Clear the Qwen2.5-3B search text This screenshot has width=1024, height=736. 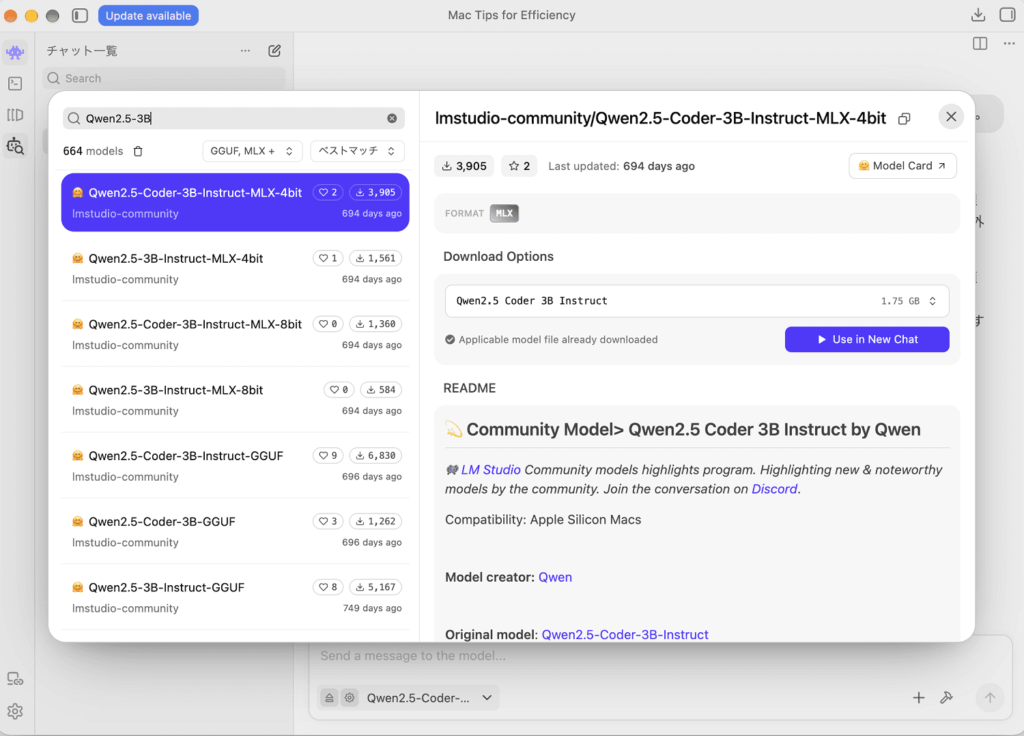point(392,118)
